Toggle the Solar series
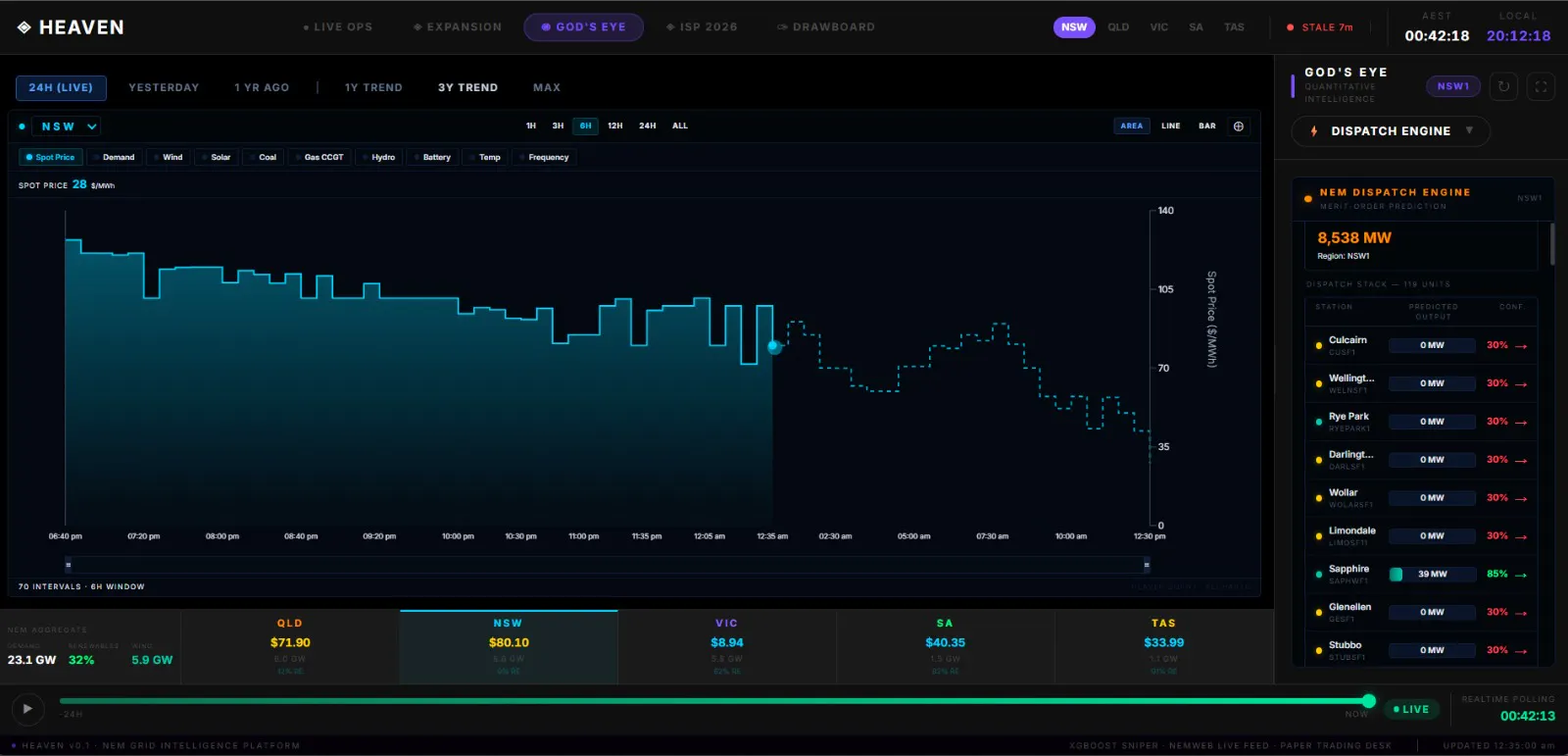Viewport: 1568px width, 756px height. tap(217, 157)
